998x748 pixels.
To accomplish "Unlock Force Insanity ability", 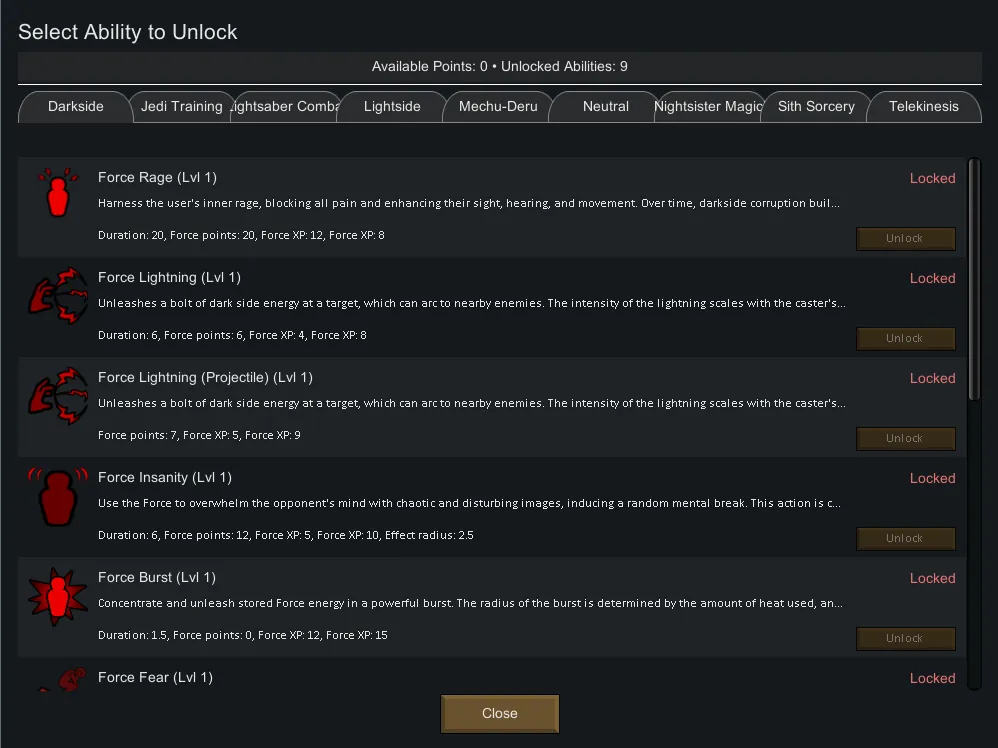I will tap(905, 539).
